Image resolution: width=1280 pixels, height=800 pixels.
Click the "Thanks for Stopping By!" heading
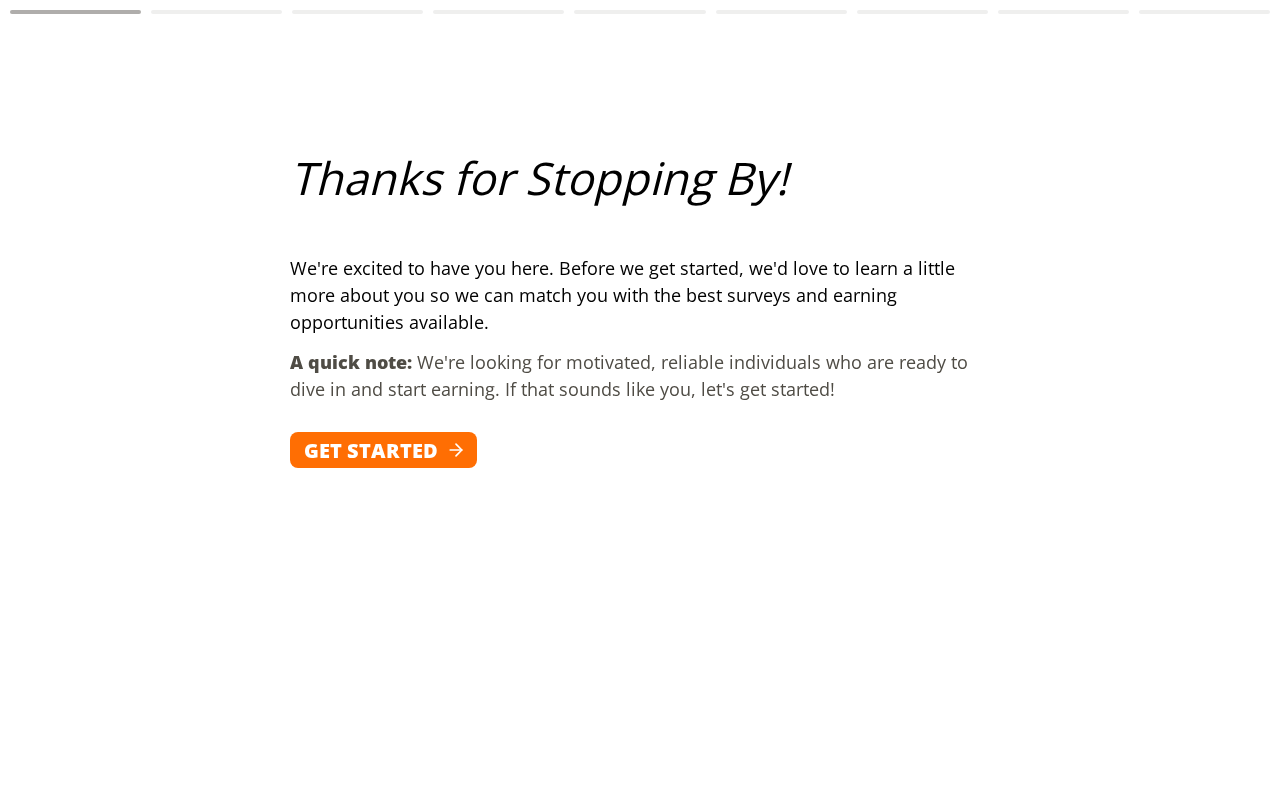click(x=540, y=179)
